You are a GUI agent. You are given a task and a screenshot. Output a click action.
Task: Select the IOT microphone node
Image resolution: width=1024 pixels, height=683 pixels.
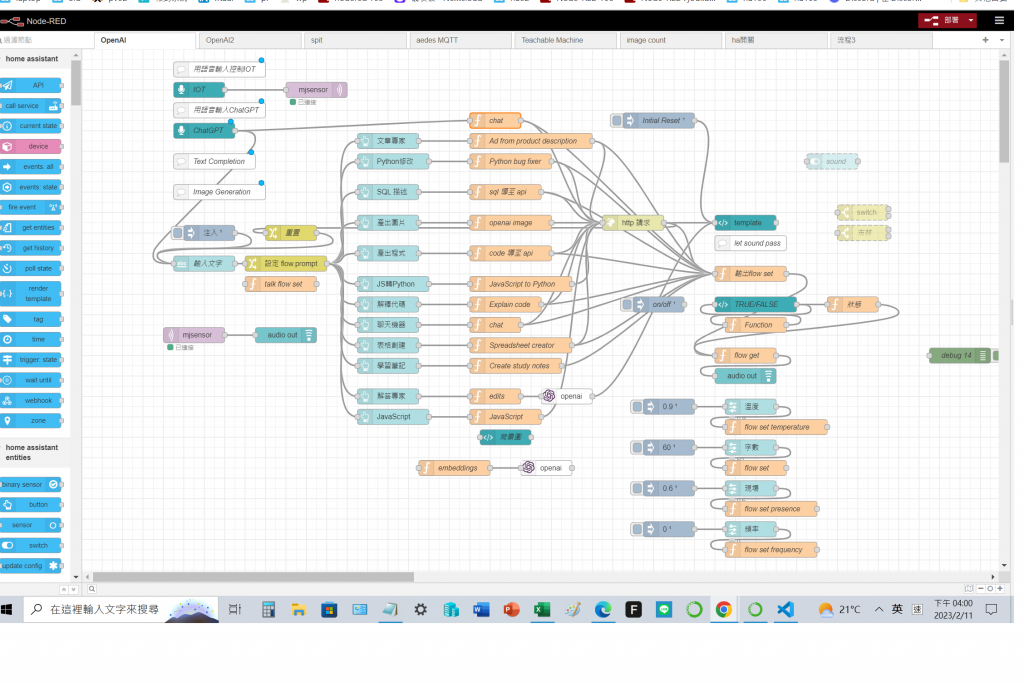coord(199,89)
